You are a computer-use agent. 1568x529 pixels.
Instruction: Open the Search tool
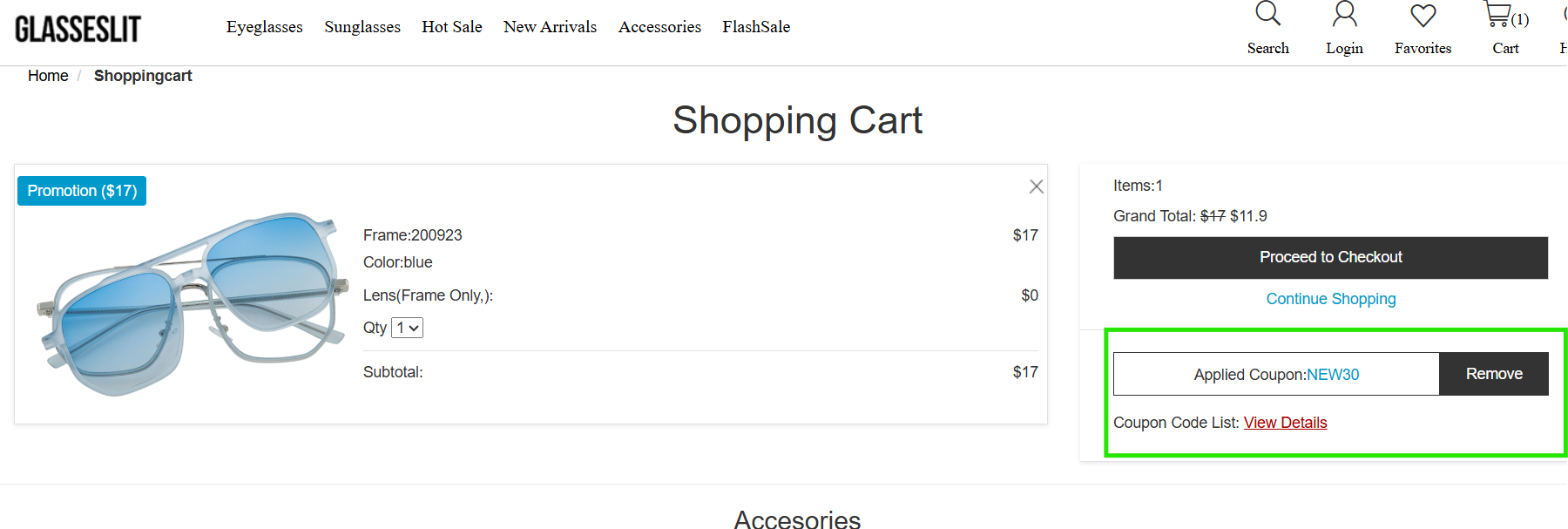[x=1267, y=26]
